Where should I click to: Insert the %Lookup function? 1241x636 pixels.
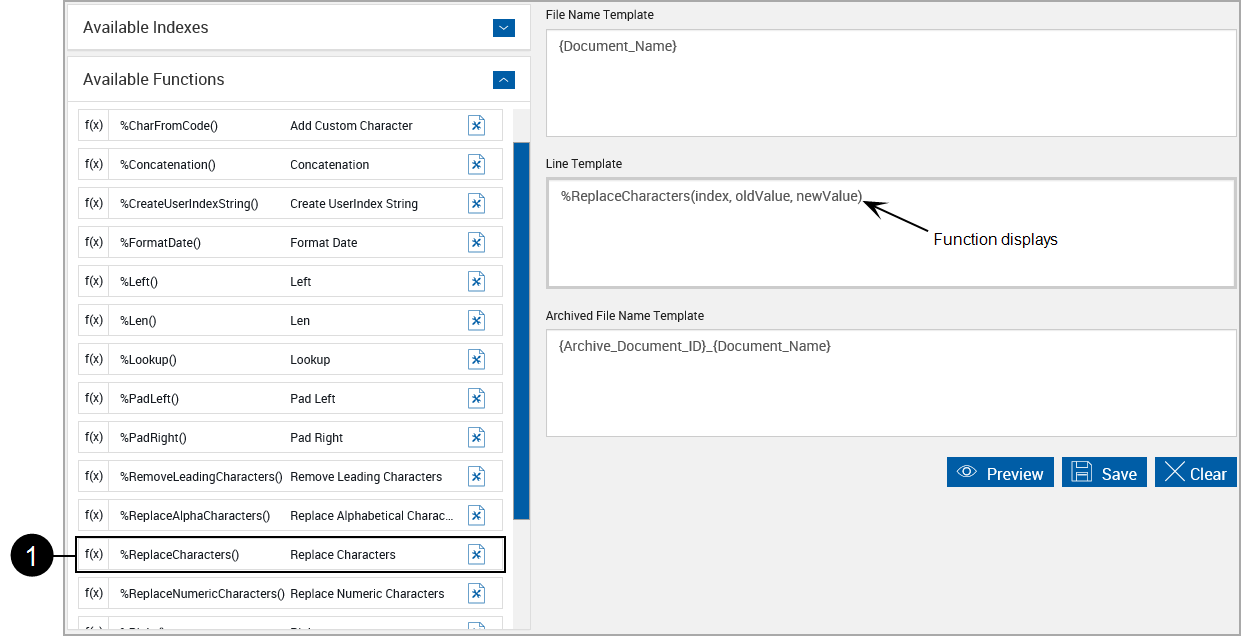click(477, 359)
